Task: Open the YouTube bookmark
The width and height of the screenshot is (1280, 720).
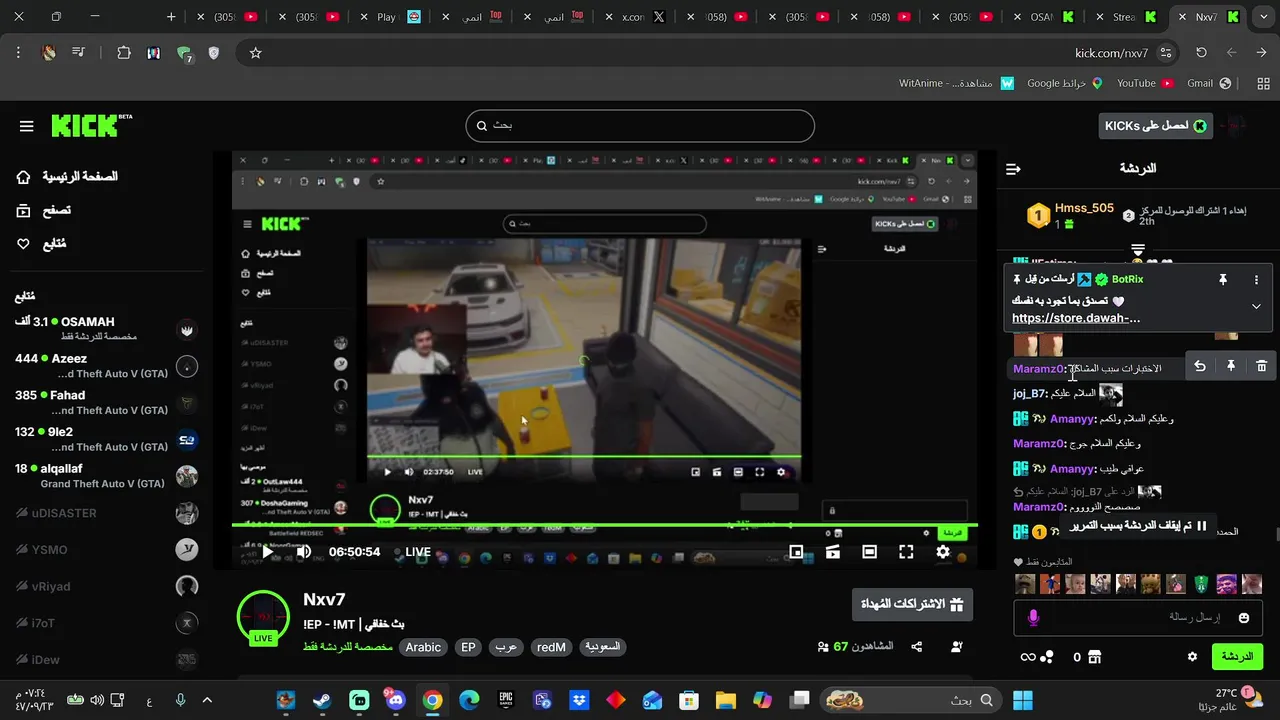Action: pos(1145,83)
